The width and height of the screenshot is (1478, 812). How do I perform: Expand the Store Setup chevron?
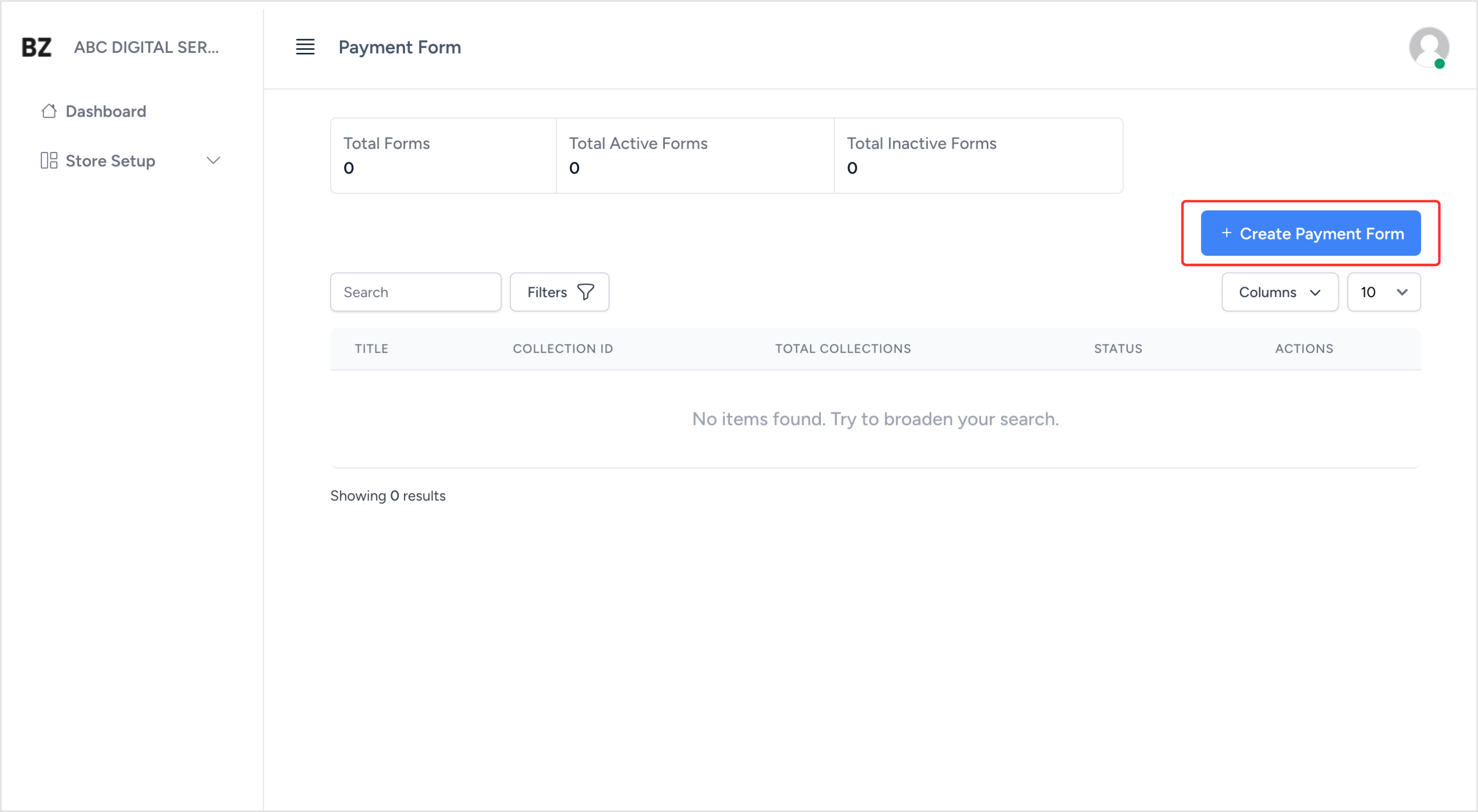click(214, 161)
